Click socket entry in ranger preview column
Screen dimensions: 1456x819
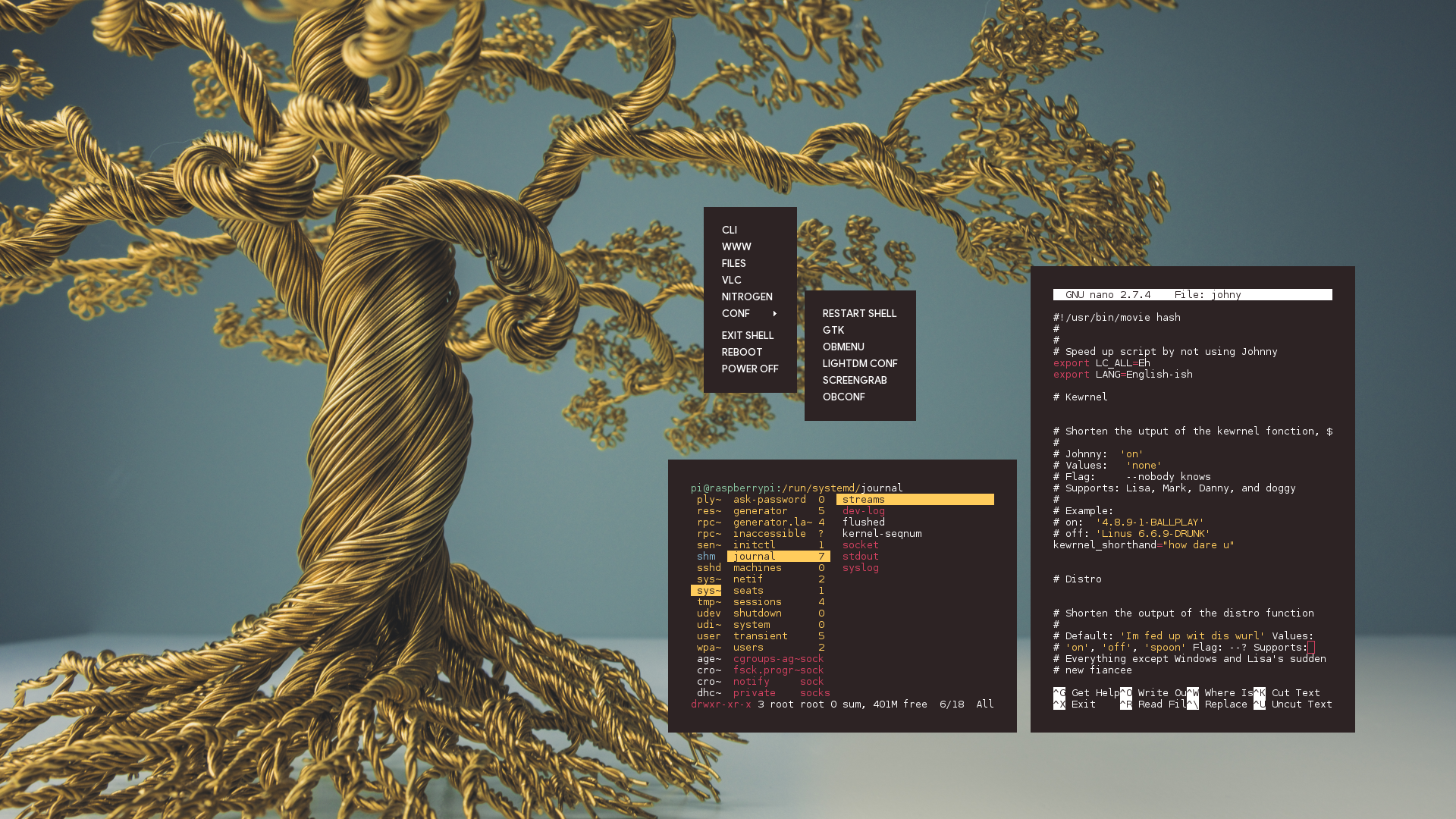[860, 544]
